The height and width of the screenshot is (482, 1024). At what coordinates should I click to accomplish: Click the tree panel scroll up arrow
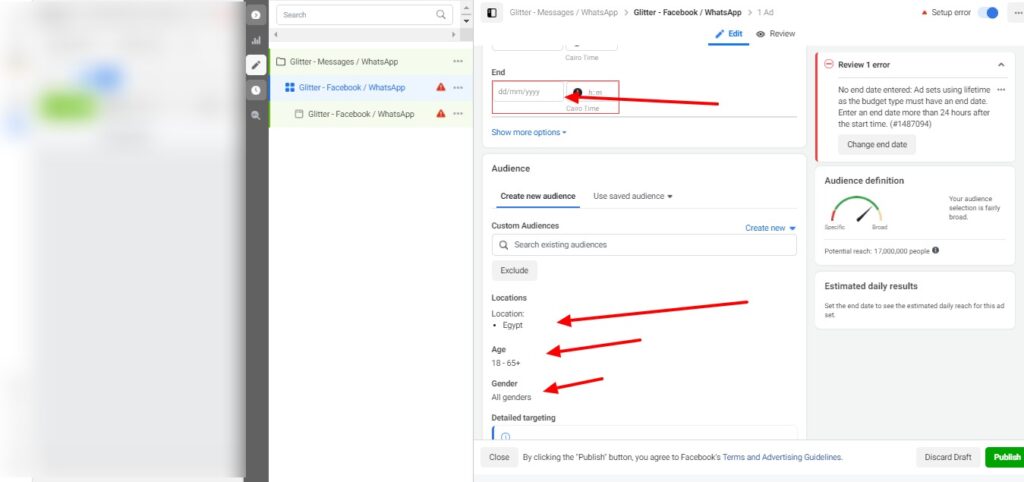click(466, 9)
